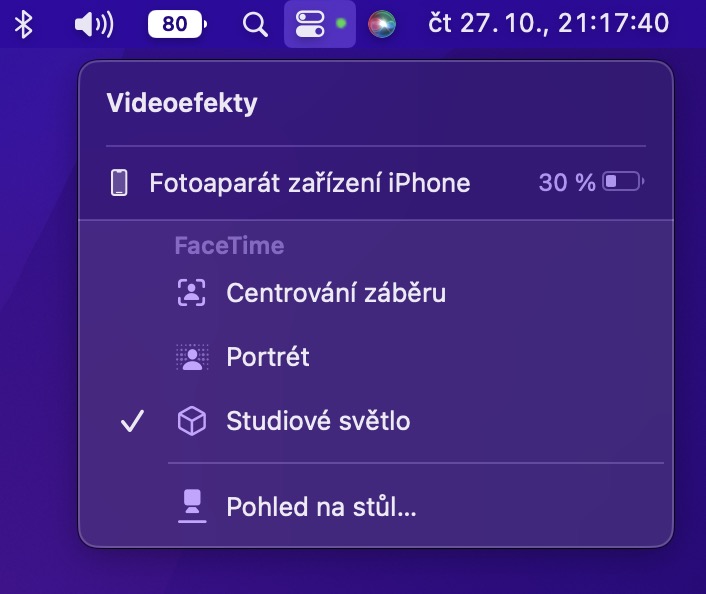Launch Siri from the menu bar

tap(381, 24)
